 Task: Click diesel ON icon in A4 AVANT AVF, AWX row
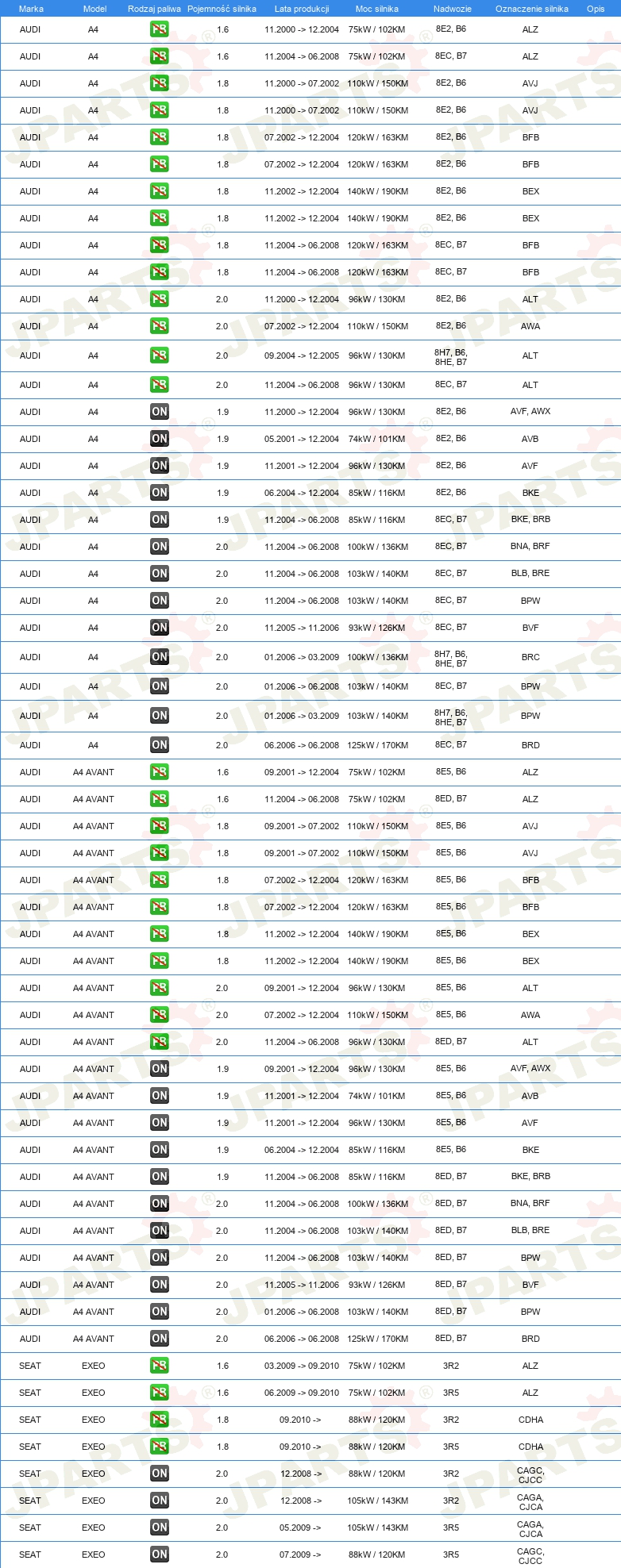(160, 1069)
